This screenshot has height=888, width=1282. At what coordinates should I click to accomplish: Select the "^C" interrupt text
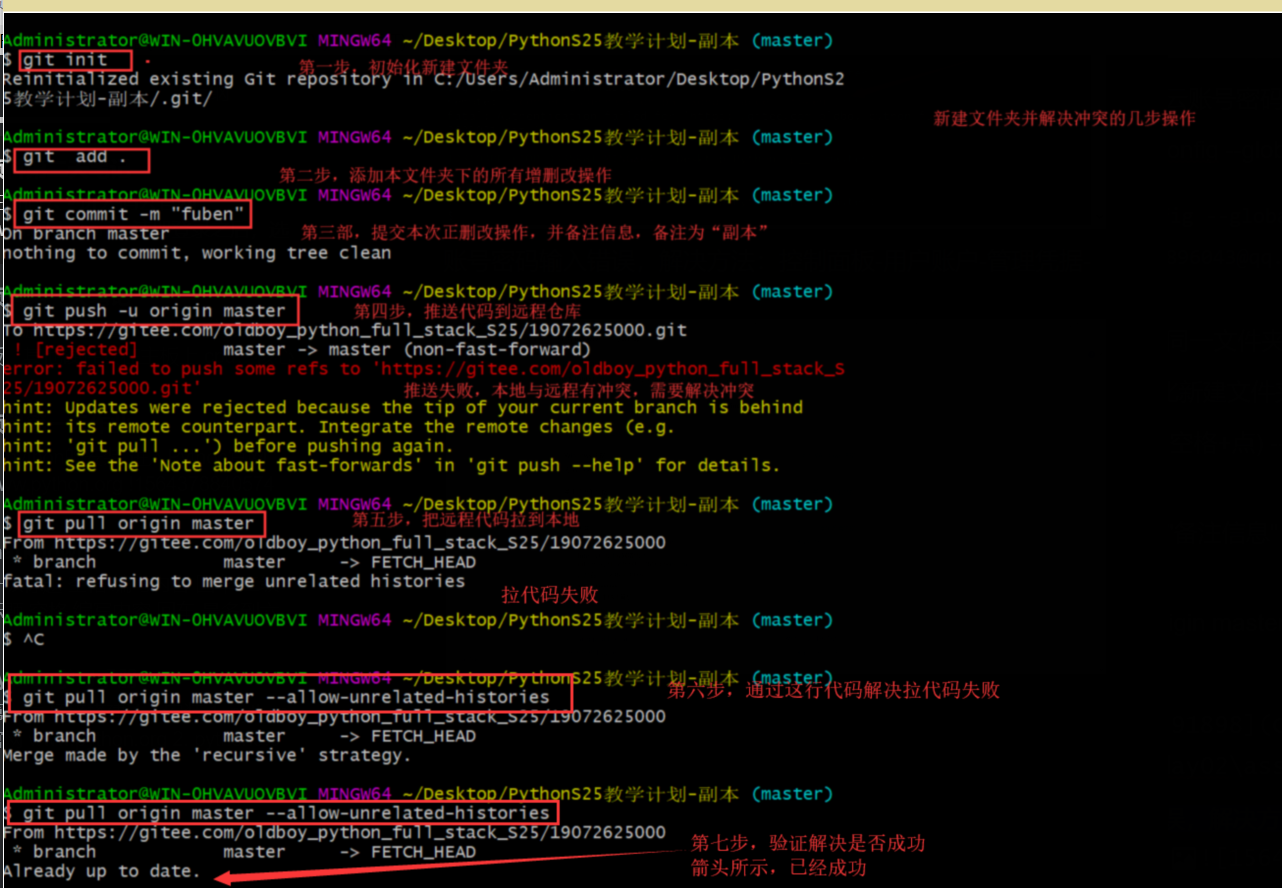coord(33,639)
